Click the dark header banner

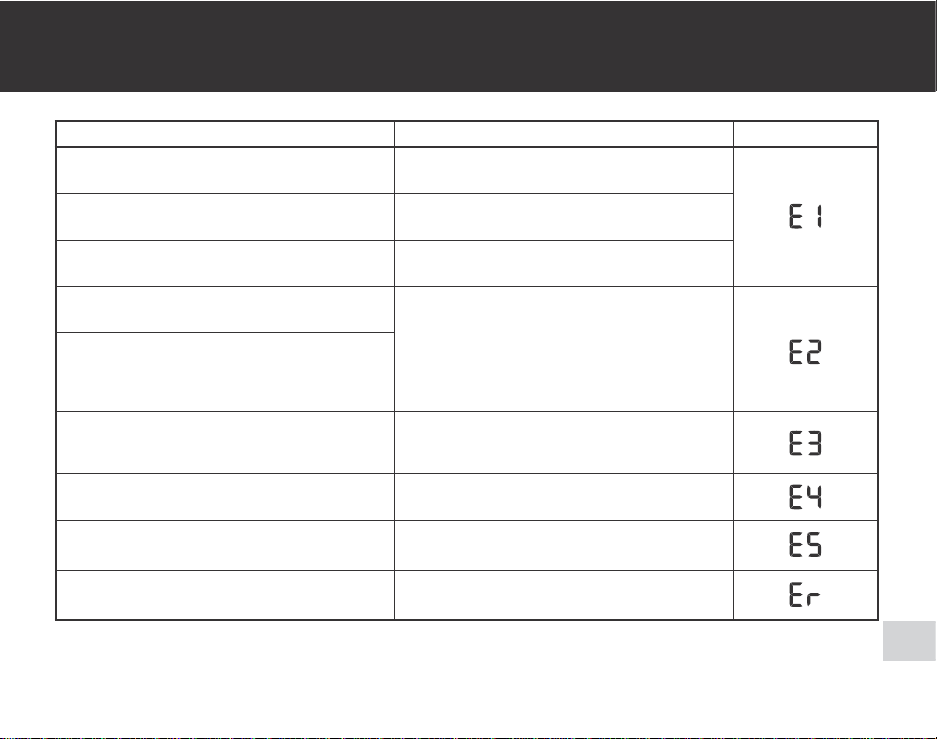tap(468, 46)
